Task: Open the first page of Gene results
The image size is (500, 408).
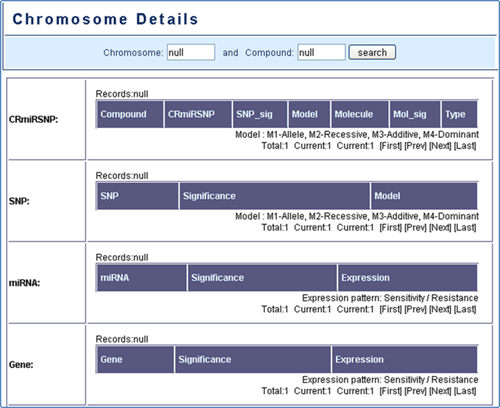Action: 391,391
